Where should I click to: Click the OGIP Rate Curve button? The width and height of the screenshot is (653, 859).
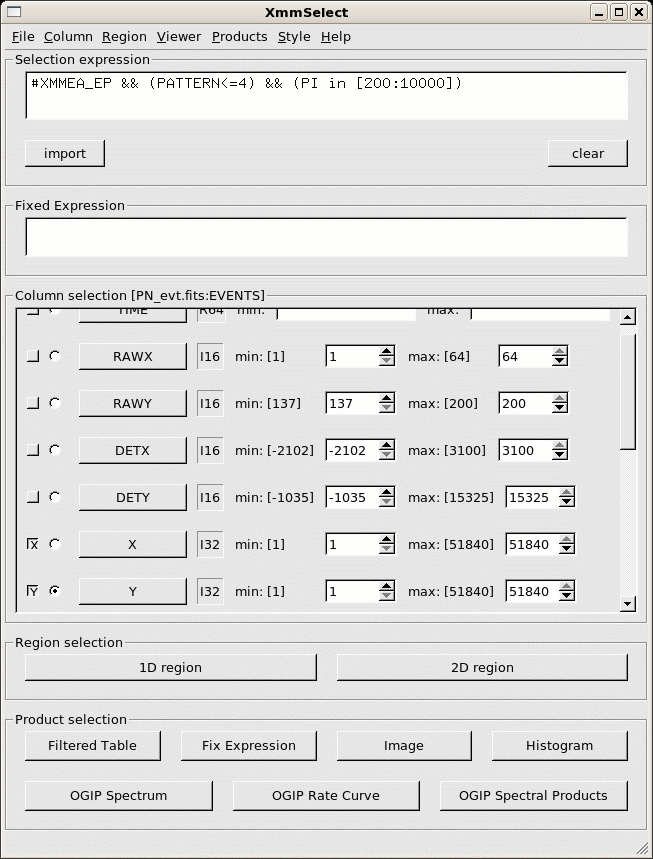click(x=326, y=795)
